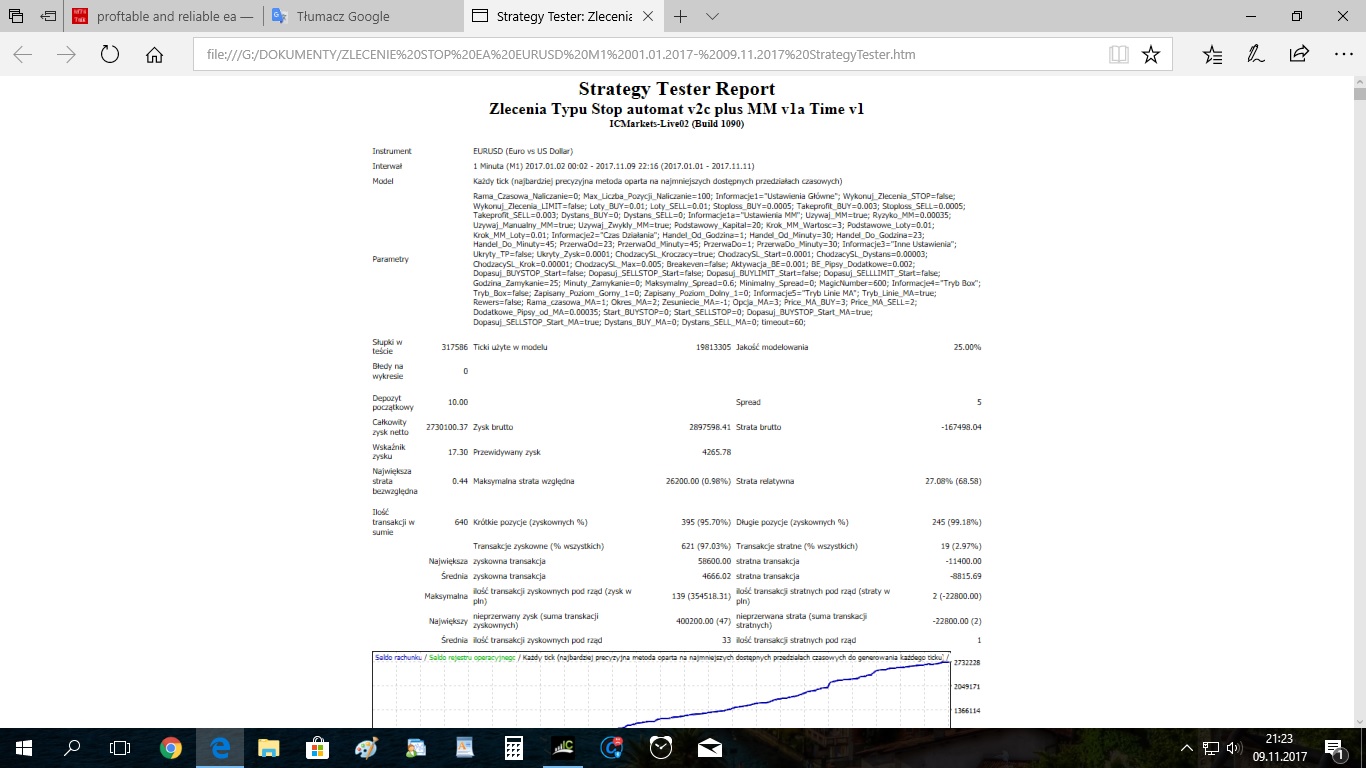Screen dimensions: 1366x768
Task: Open a new tab
Action: [x=681, y=16]
